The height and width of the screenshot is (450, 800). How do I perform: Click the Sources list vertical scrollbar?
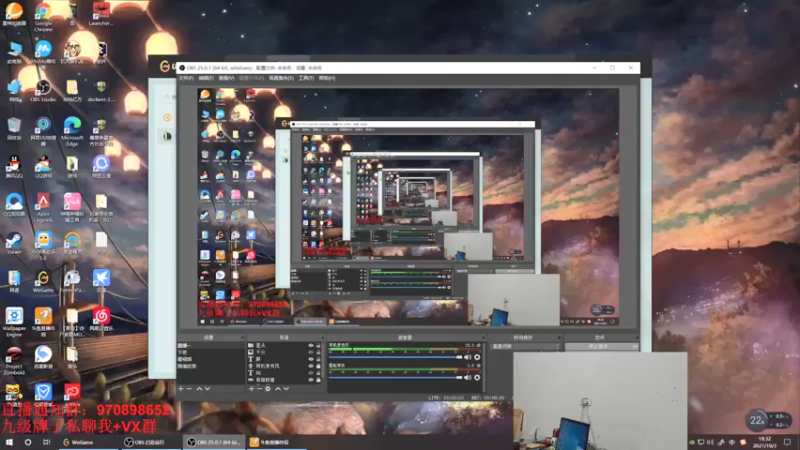click(x=323, y=362)
